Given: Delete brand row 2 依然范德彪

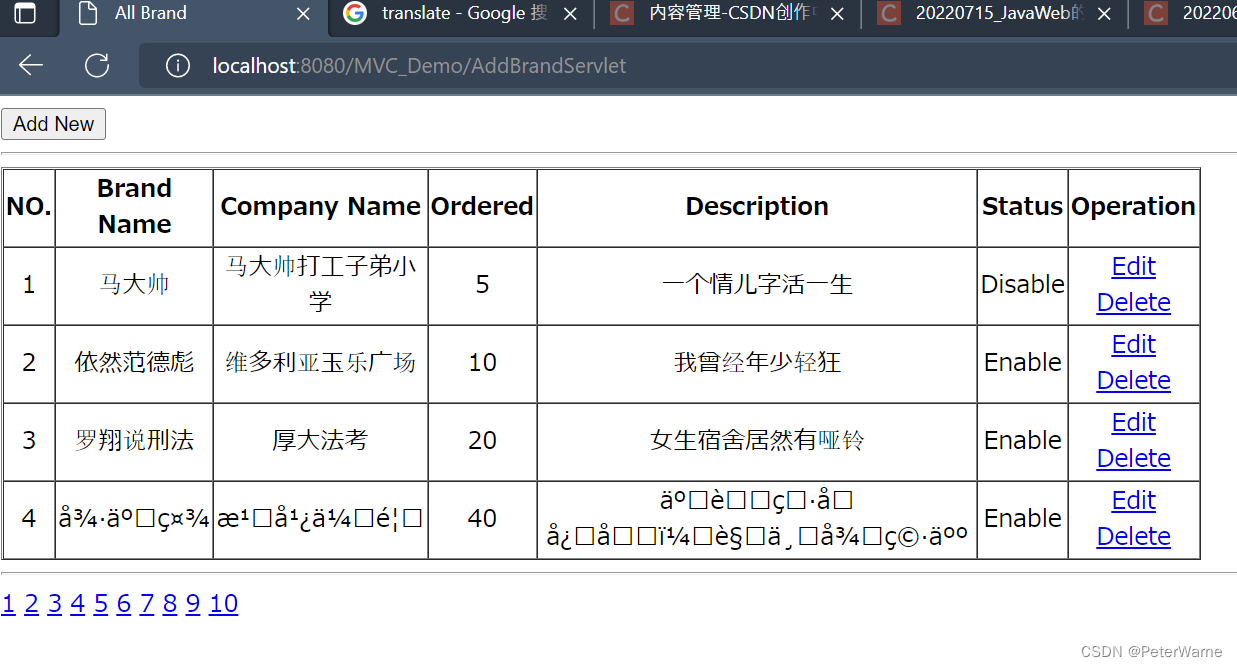Looking at the screenshot, I should point(1133,381).
